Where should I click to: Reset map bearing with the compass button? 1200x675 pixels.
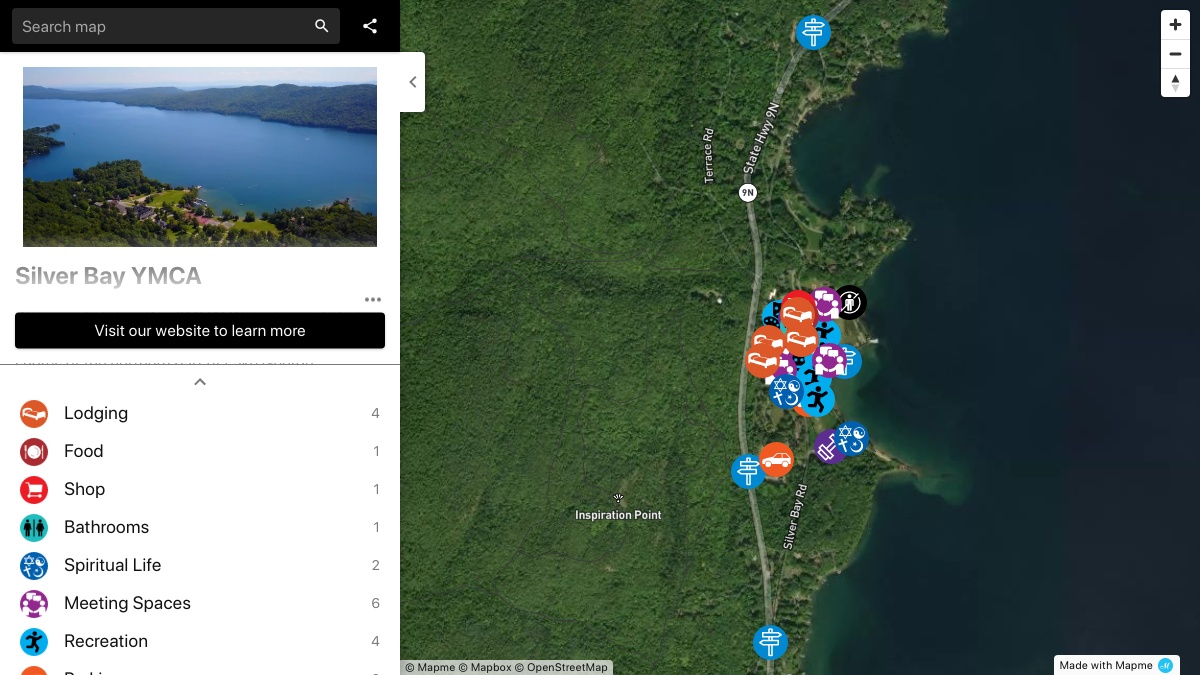[x=1175, y=82]
